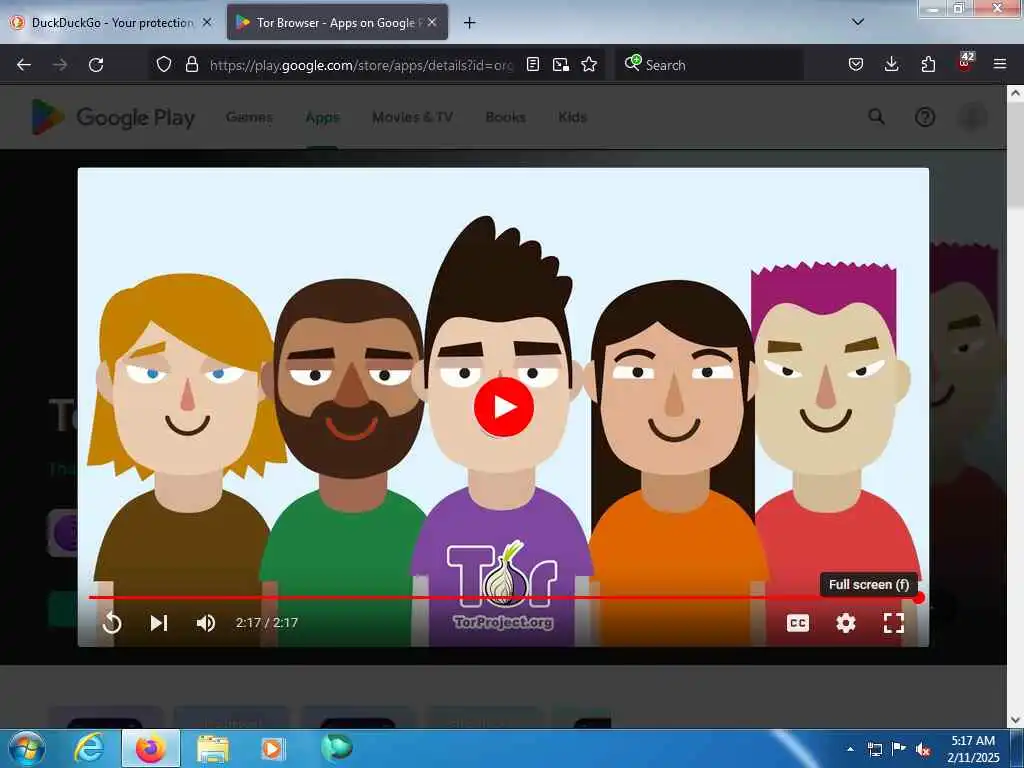Open the extension icon with badge 42
1024x768 pixels.
(965, 63)
